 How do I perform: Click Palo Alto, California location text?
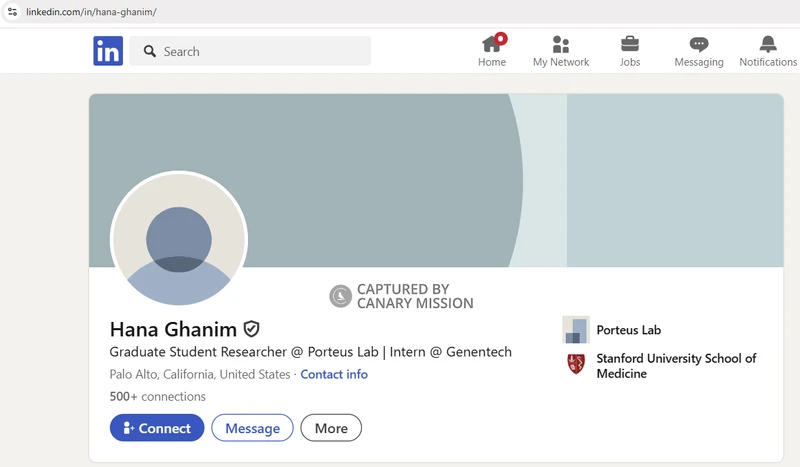[x=200, y=374]
